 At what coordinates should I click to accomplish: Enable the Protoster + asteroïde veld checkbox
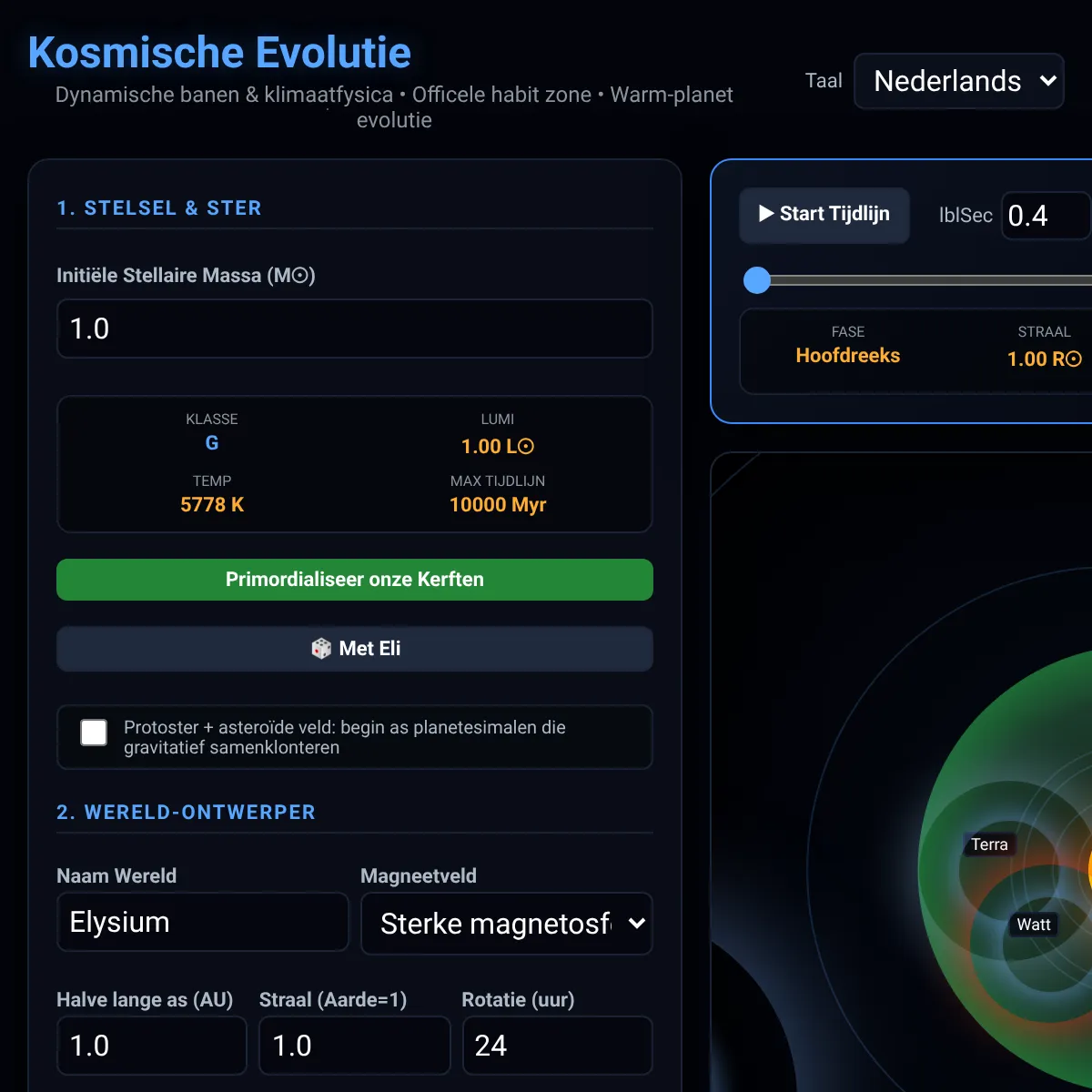[x=94, y=733]
